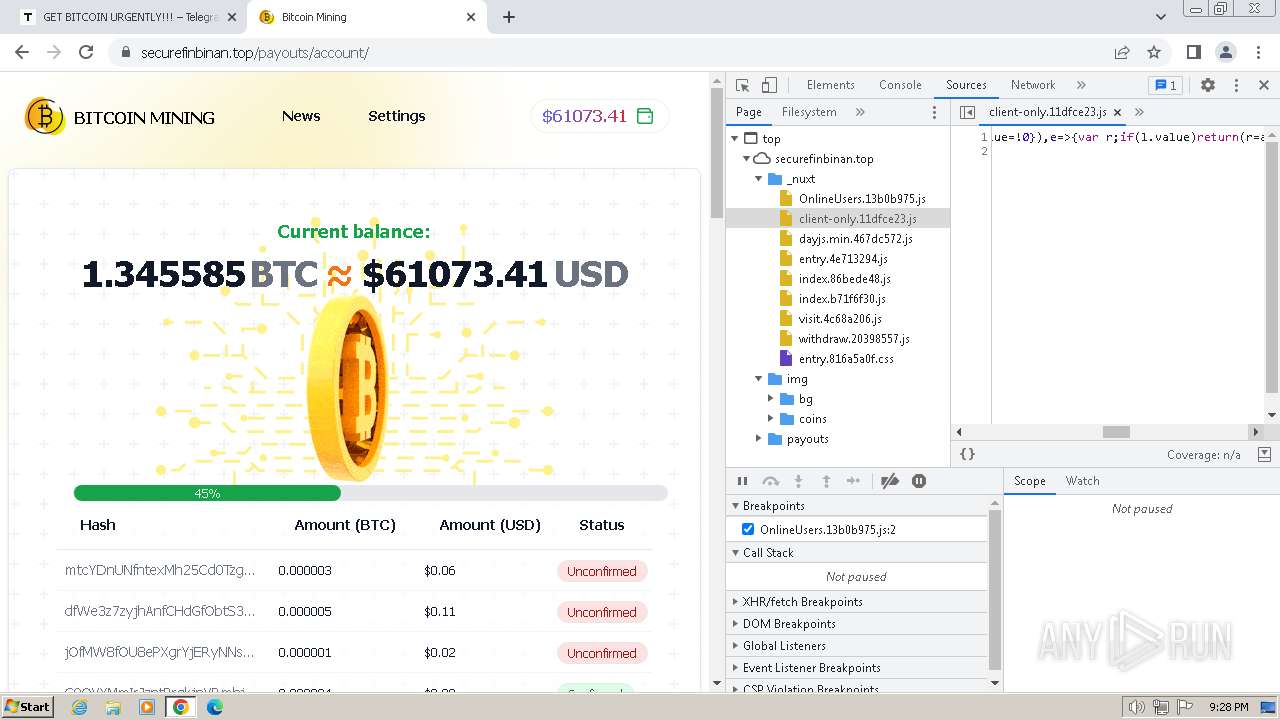Uncheck OnlineUsers.13b0b975.js:2 breakpoint
This screenshot has height=720, width=1280.
point(748,529)
